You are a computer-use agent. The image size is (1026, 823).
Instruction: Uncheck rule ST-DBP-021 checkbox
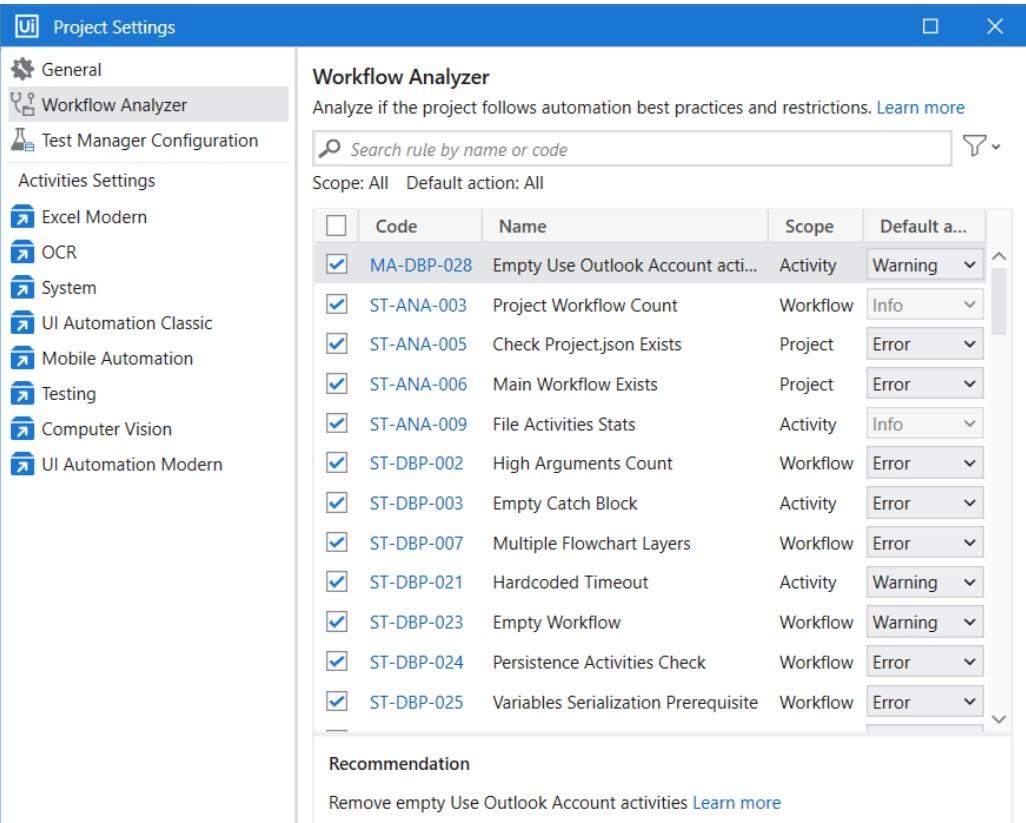[336, 582]
